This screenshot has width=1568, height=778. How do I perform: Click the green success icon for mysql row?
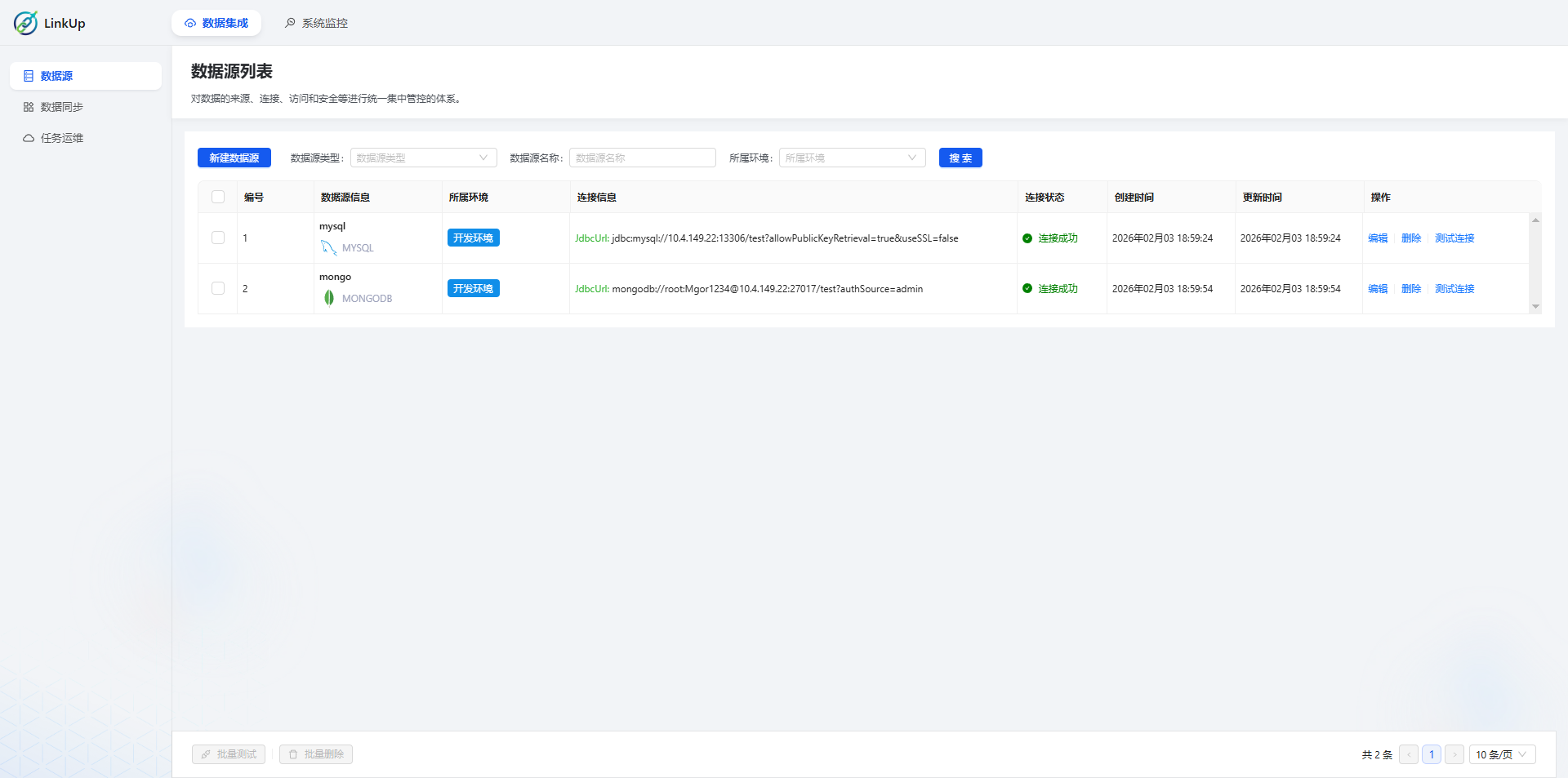[1027, 238]
